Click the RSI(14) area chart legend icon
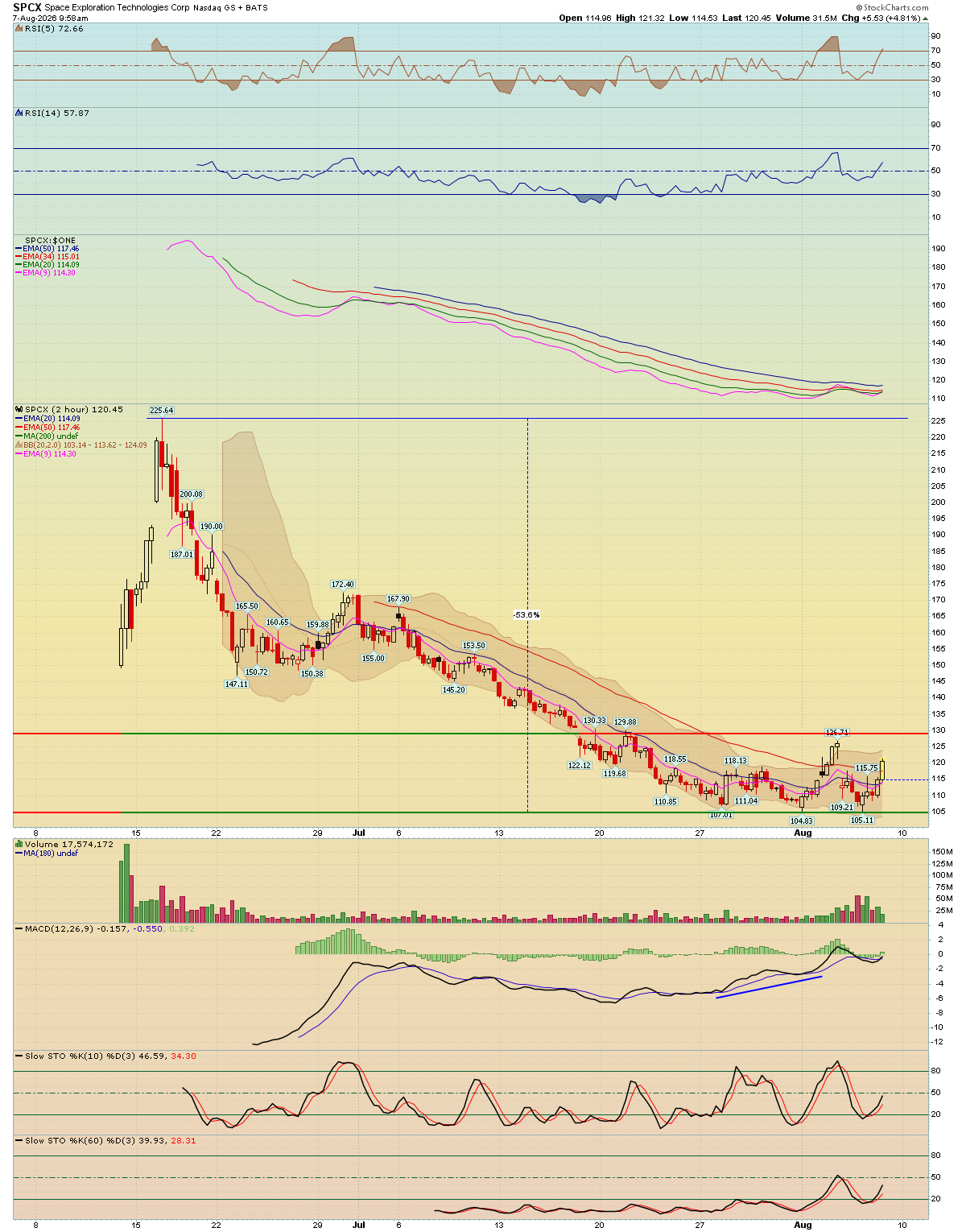966x1232 pixels. point(19,113)
